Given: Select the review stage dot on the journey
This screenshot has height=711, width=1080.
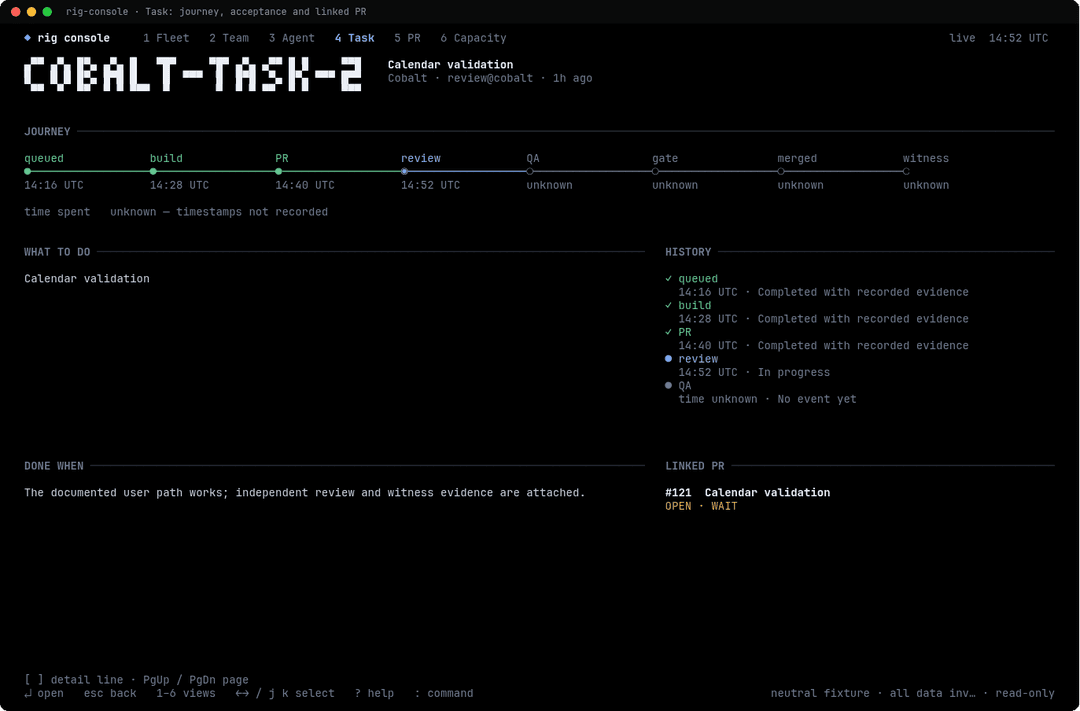Looking at the screenshot, I should [x=404, y=172].
